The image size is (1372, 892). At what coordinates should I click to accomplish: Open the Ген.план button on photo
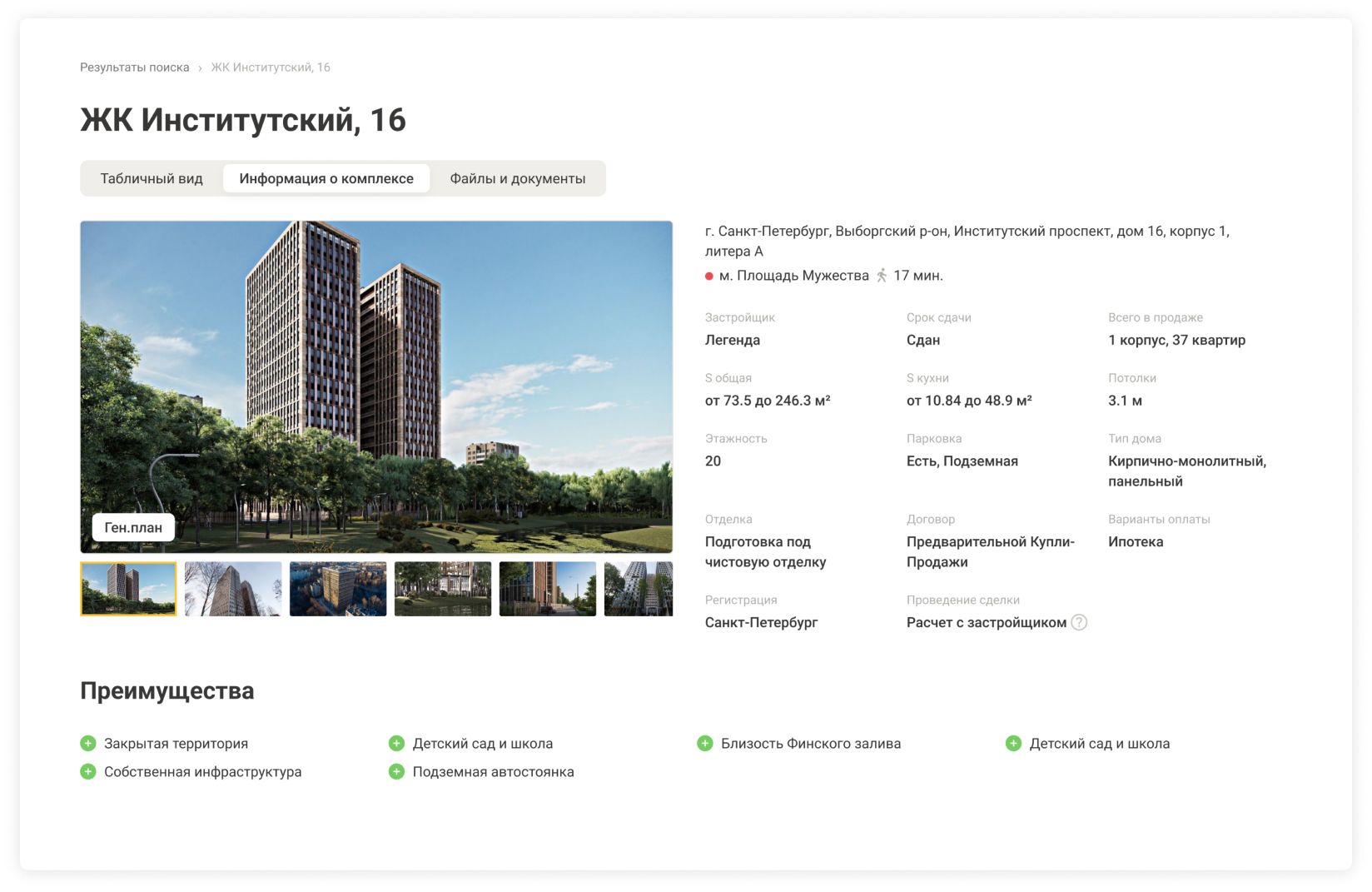[133, 527]
